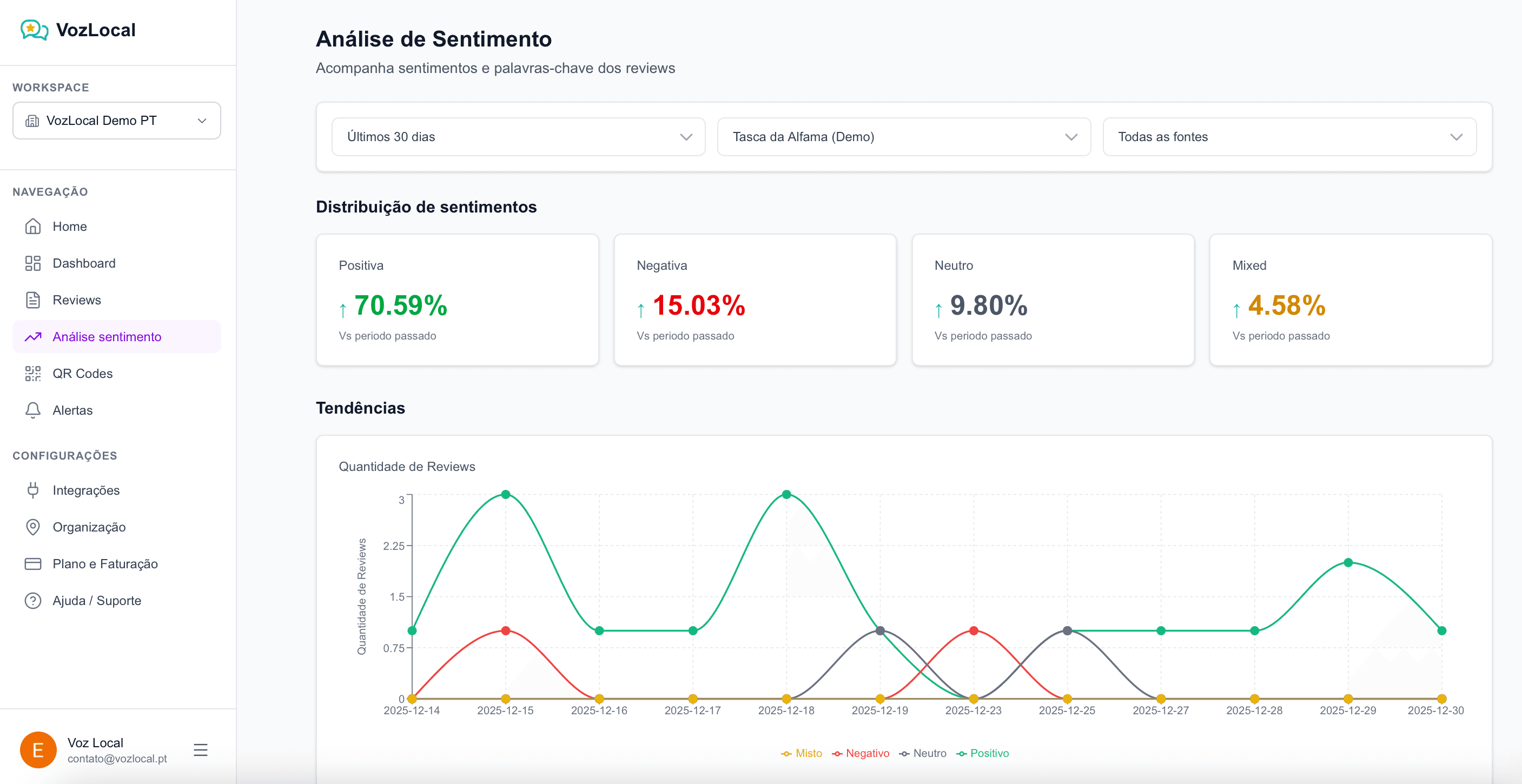Toggle the Misto series in chart legend
The width and height of the screenshot is (1522, 784).
802,753
